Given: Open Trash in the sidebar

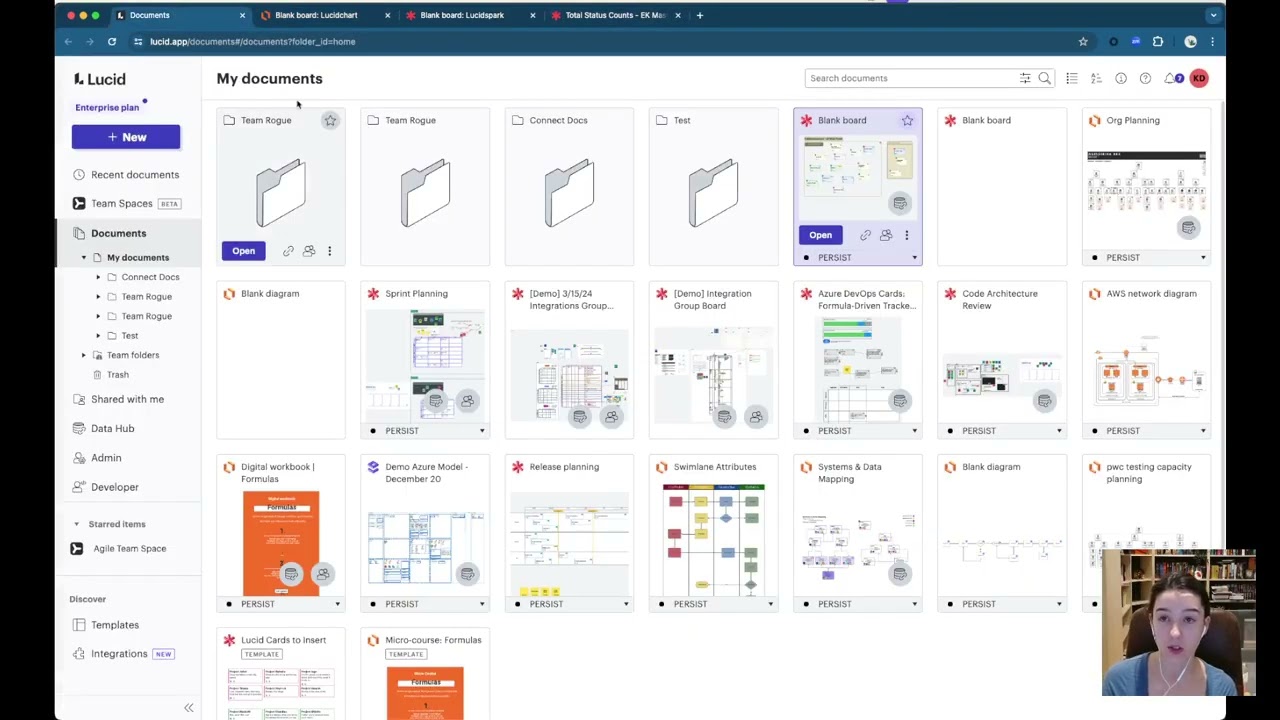Looking at the screenshot, I should pos(117,375).
